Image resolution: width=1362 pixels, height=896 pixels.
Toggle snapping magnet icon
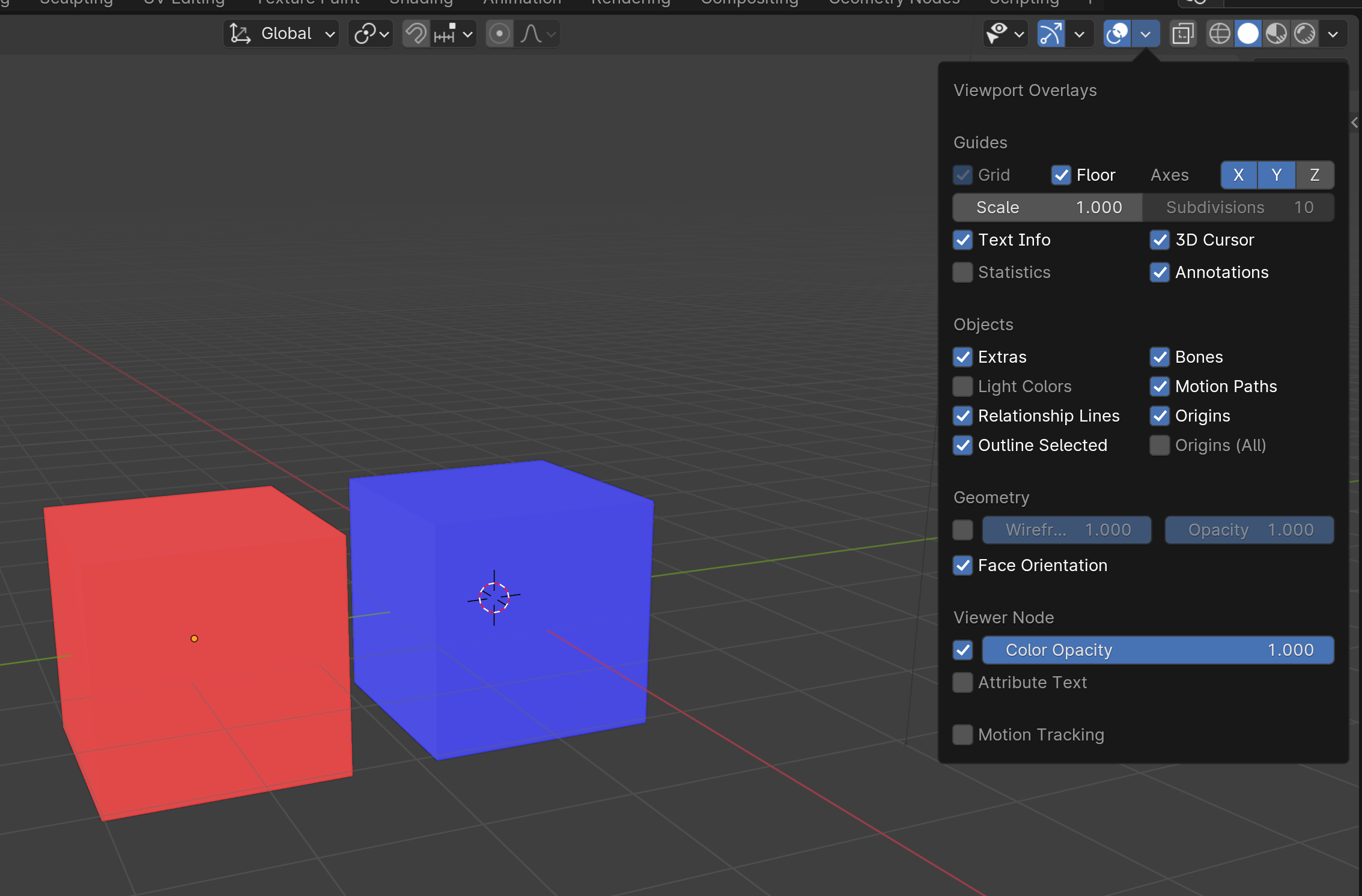tap(416, 34)
